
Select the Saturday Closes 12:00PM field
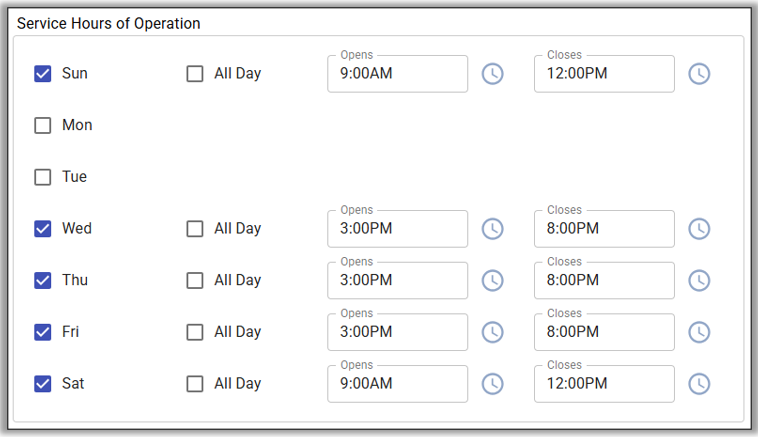click(x=604, y=384)
